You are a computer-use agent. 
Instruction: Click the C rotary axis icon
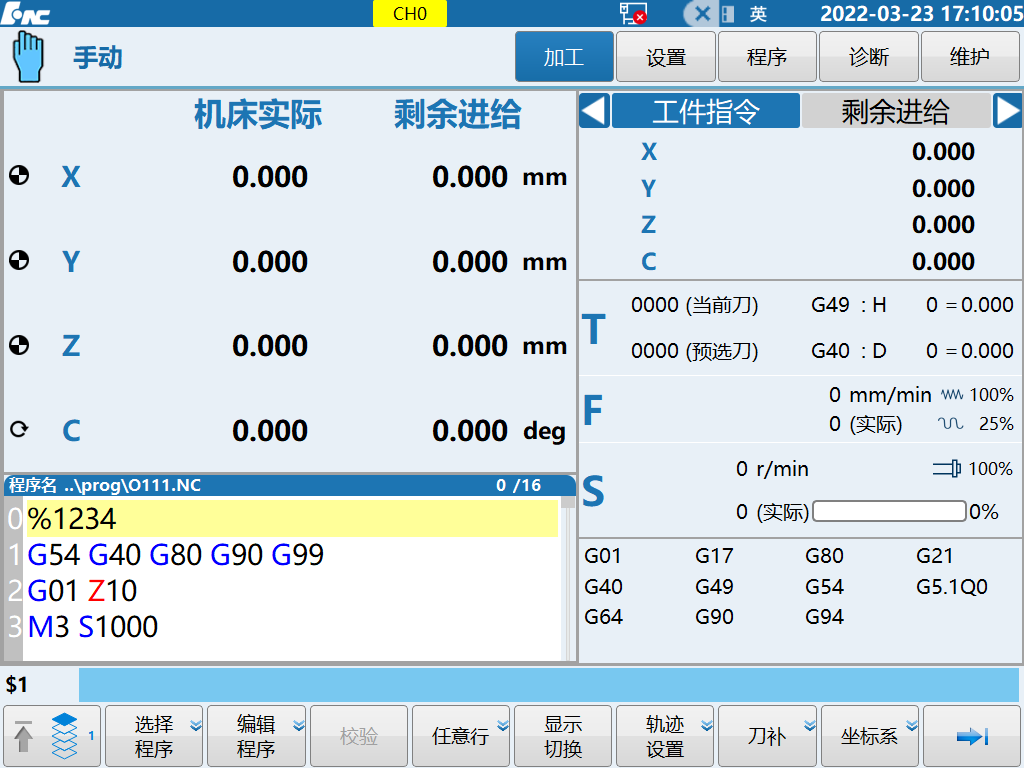(x=18, y=430)
